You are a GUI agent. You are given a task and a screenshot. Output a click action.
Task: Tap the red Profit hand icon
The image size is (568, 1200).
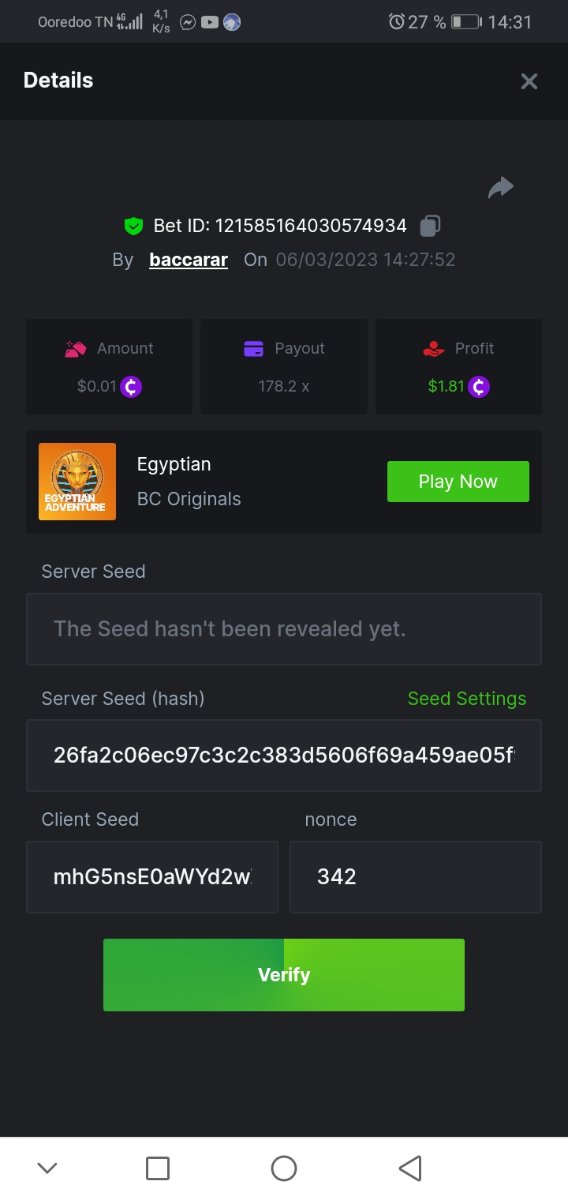[x=433, y=349]
